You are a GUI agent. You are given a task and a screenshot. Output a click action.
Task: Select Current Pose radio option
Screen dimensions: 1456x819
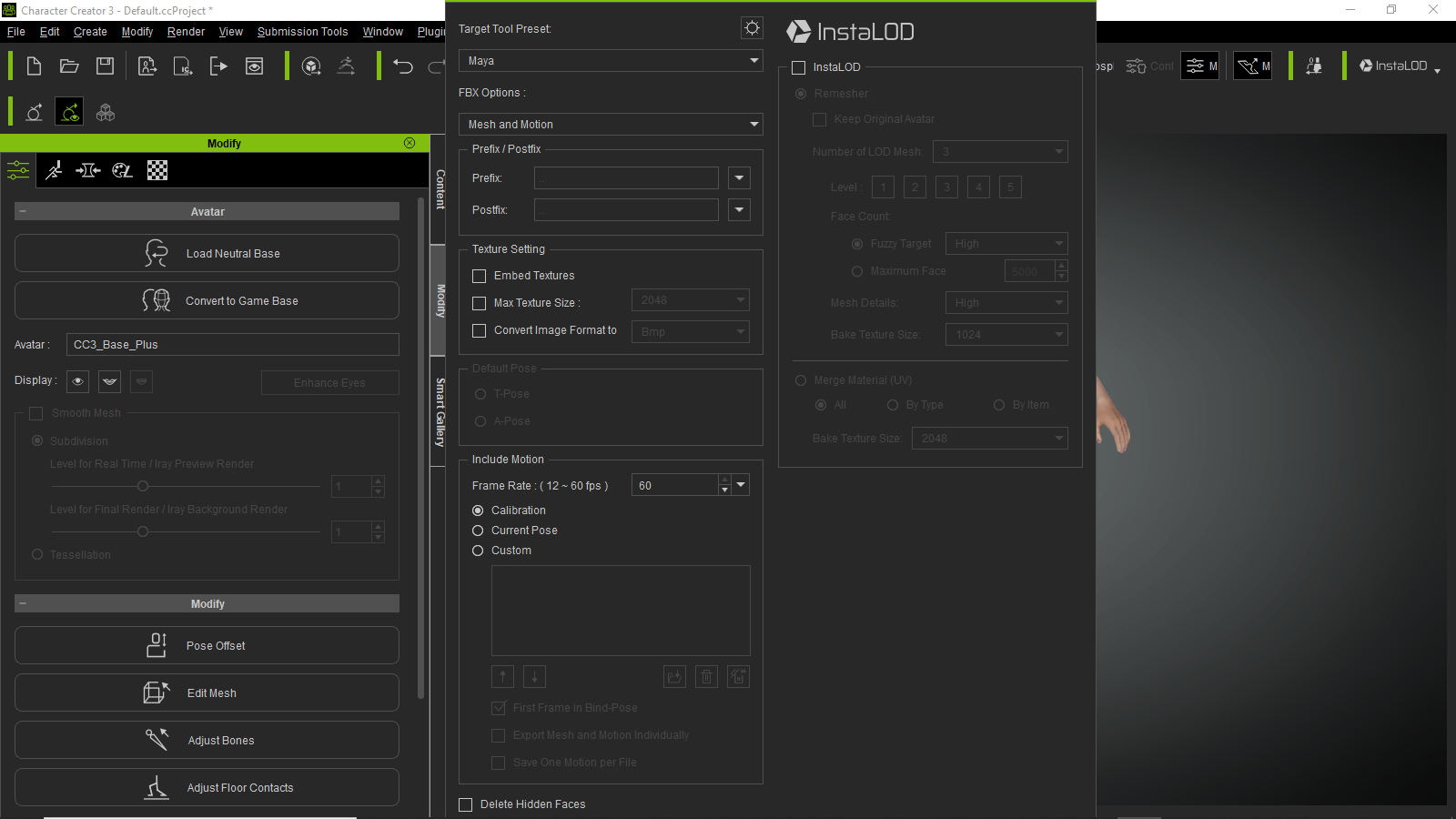478,531
